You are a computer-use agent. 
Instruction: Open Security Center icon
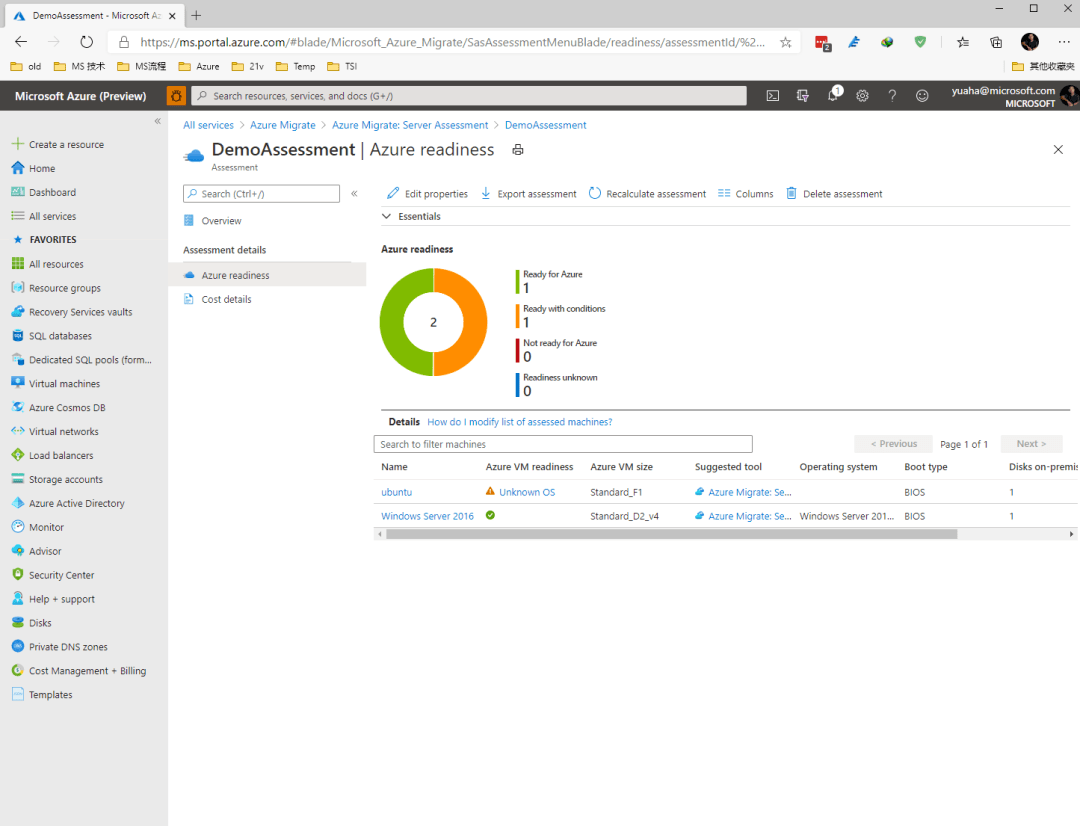[x=18, y=575]
